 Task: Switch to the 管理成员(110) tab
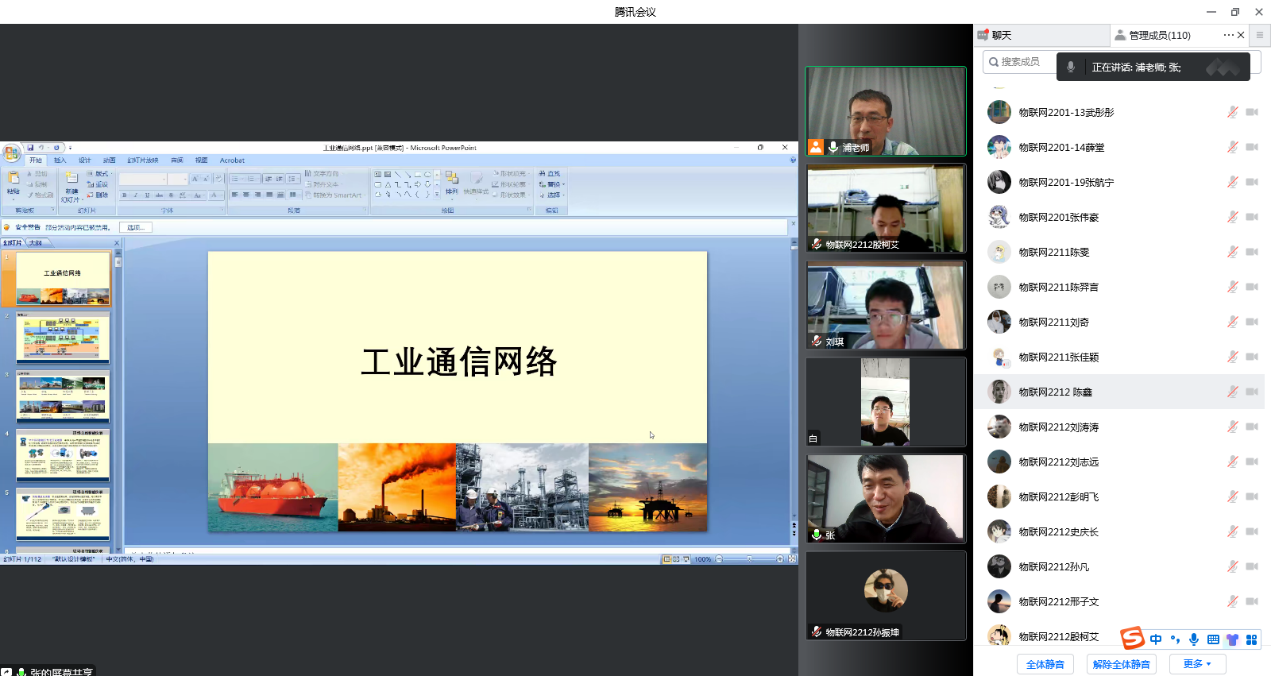click(x=1158, y=35)
